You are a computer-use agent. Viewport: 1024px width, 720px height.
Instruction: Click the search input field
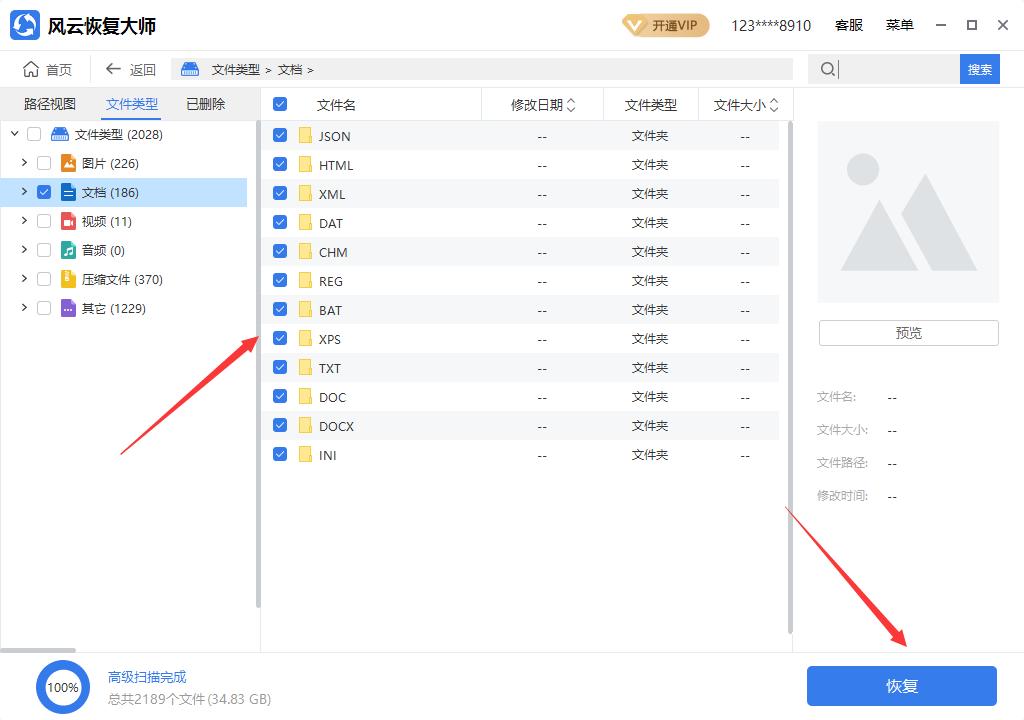pyautogui.click(x=896, y=69)
